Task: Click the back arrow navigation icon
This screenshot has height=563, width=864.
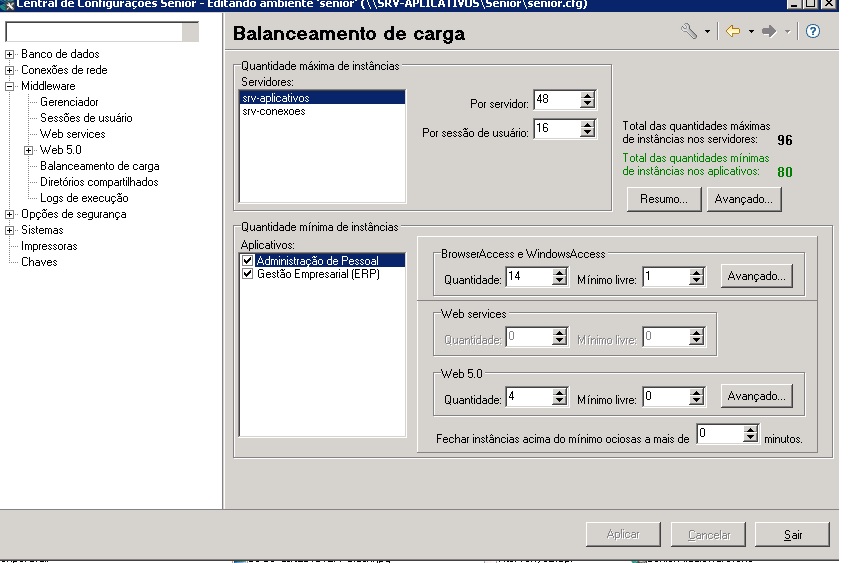Action: point(732,32)
